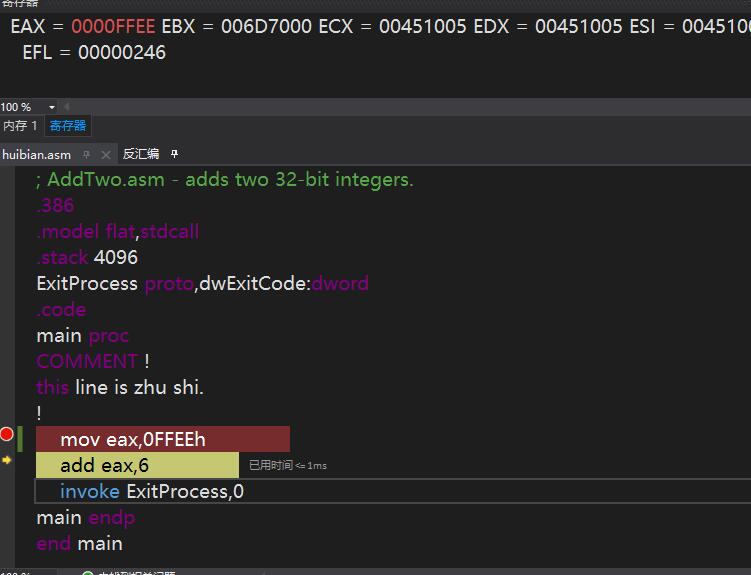Click the '.386' directive line
Screen dimensions: 751x575
click(55, 206)
